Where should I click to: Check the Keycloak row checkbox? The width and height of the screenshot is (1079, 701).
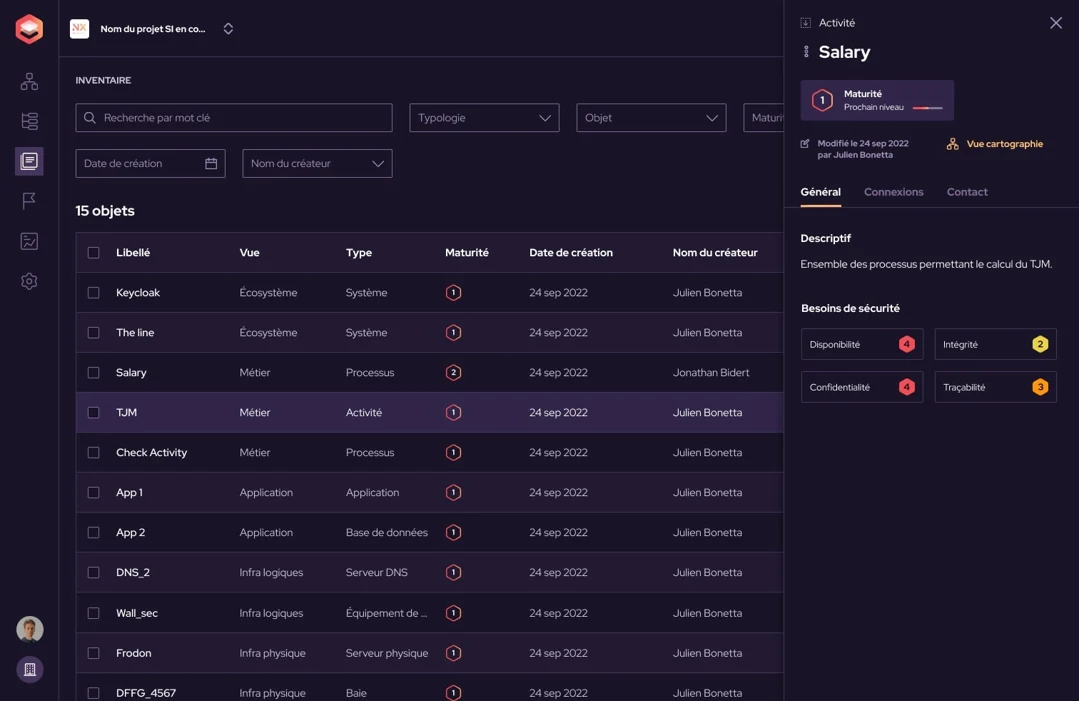[x=94, y=292]
